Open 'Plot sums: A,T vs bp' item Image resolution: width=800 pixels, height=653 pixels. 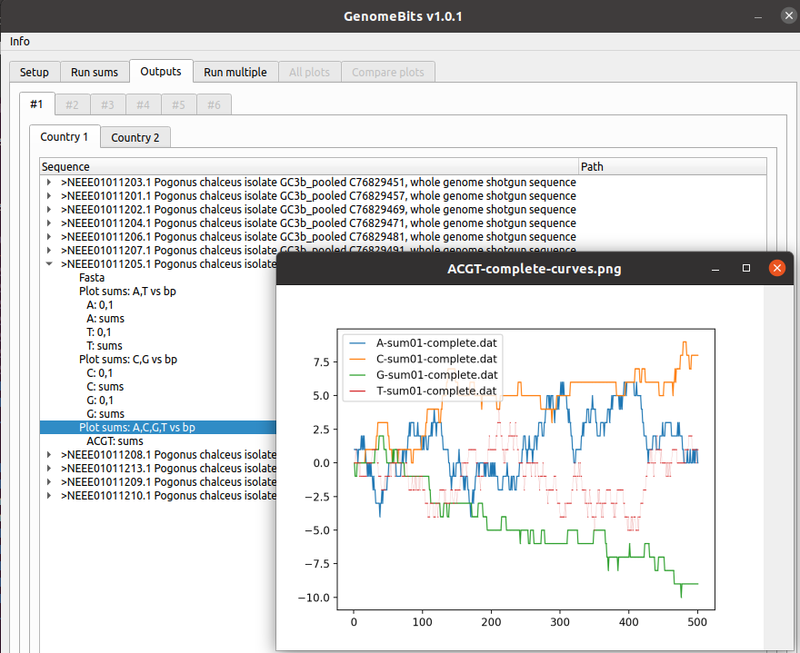pos(128,291)
